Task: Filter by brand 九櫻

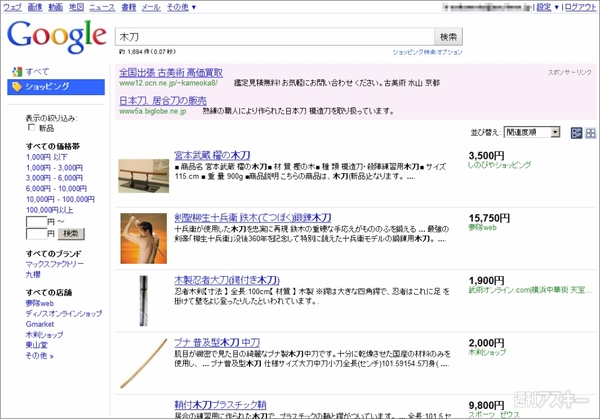Action: pos(33,274)
